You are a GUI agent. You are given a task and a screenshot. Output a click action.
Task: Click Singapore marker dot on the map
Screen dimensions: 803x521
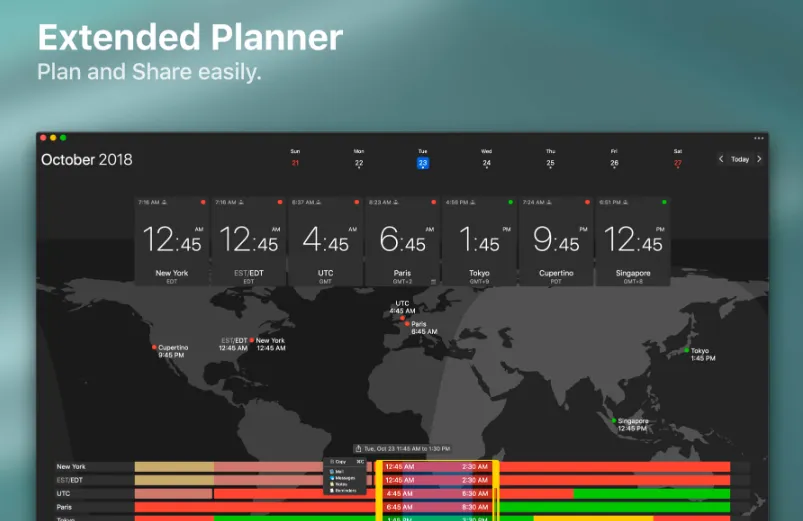tap(614, 421)
